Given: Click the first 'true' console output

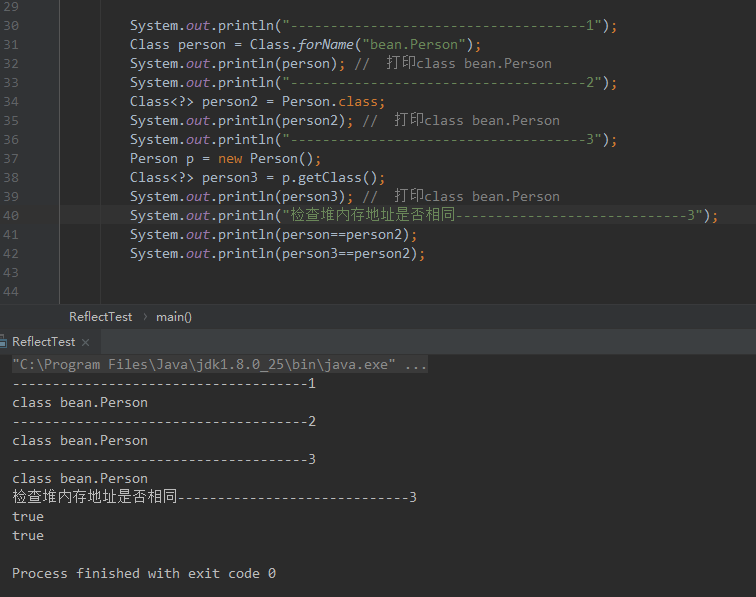Looking at the screenshot, I should point(28,516).
